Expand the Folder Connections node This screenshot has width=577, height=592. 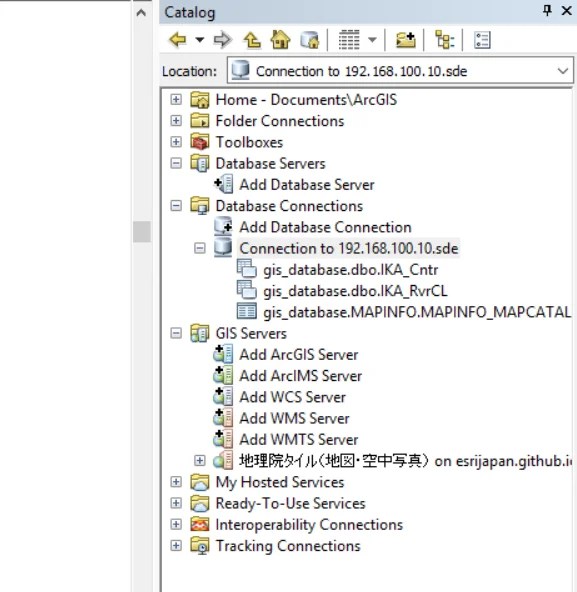(x=176, y=121)
